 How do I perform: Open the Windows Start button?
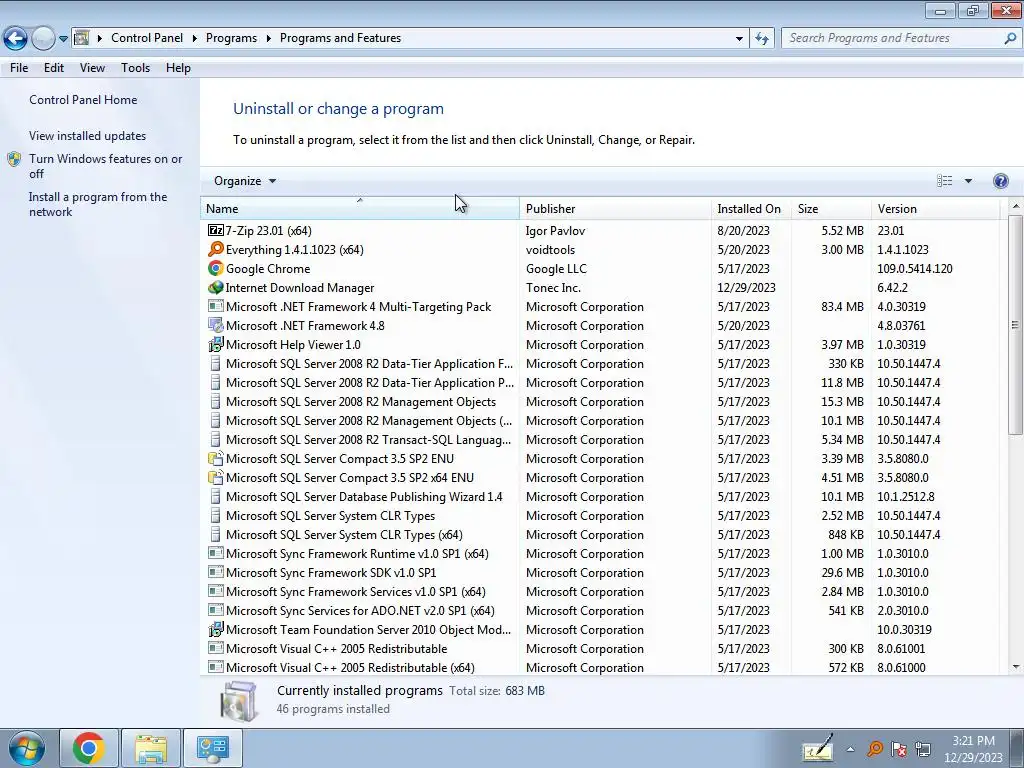(26, 748)
